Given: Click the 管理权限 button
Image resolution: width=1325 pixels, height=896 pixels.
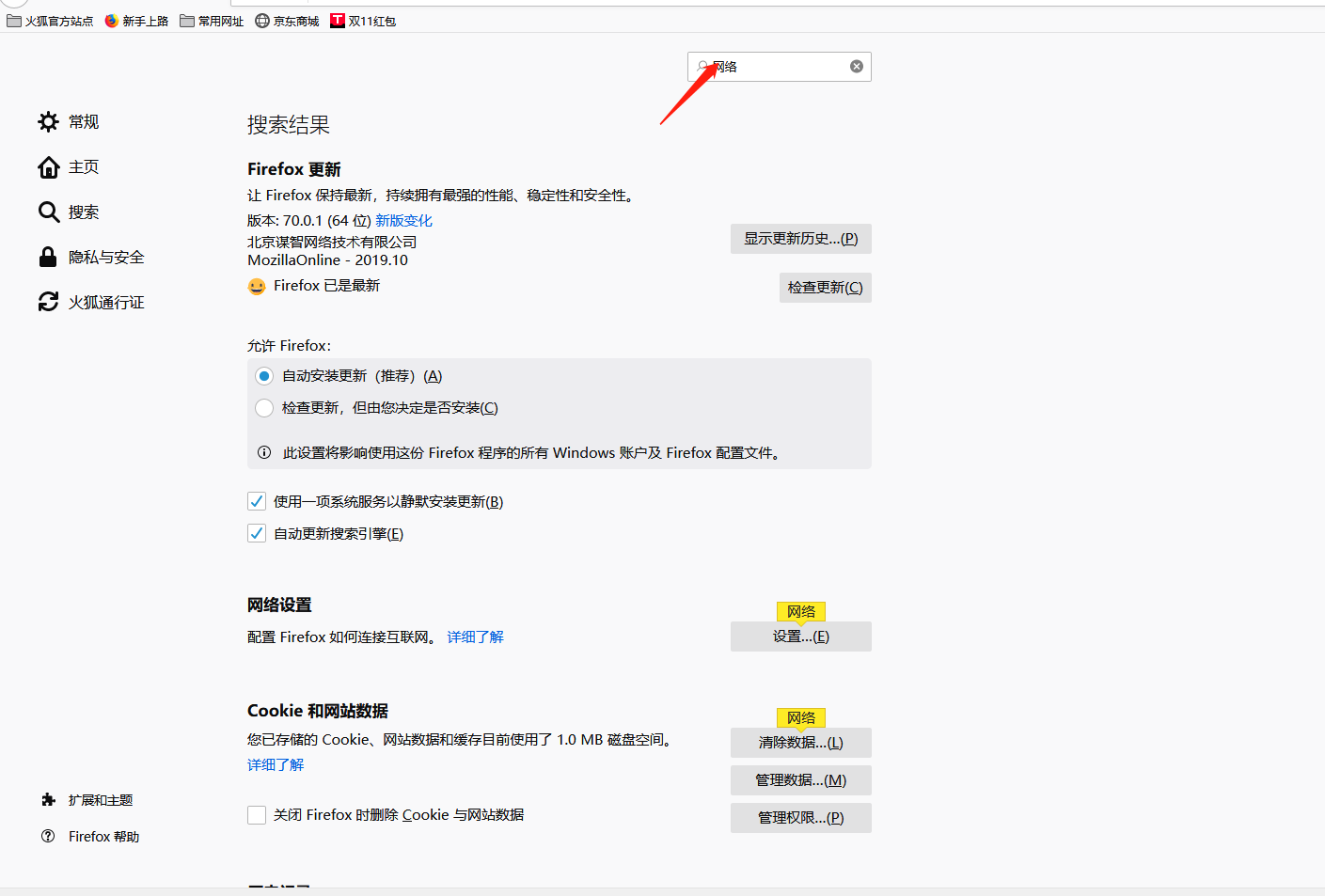Looking at the screenshot, I should click(801, 818).
